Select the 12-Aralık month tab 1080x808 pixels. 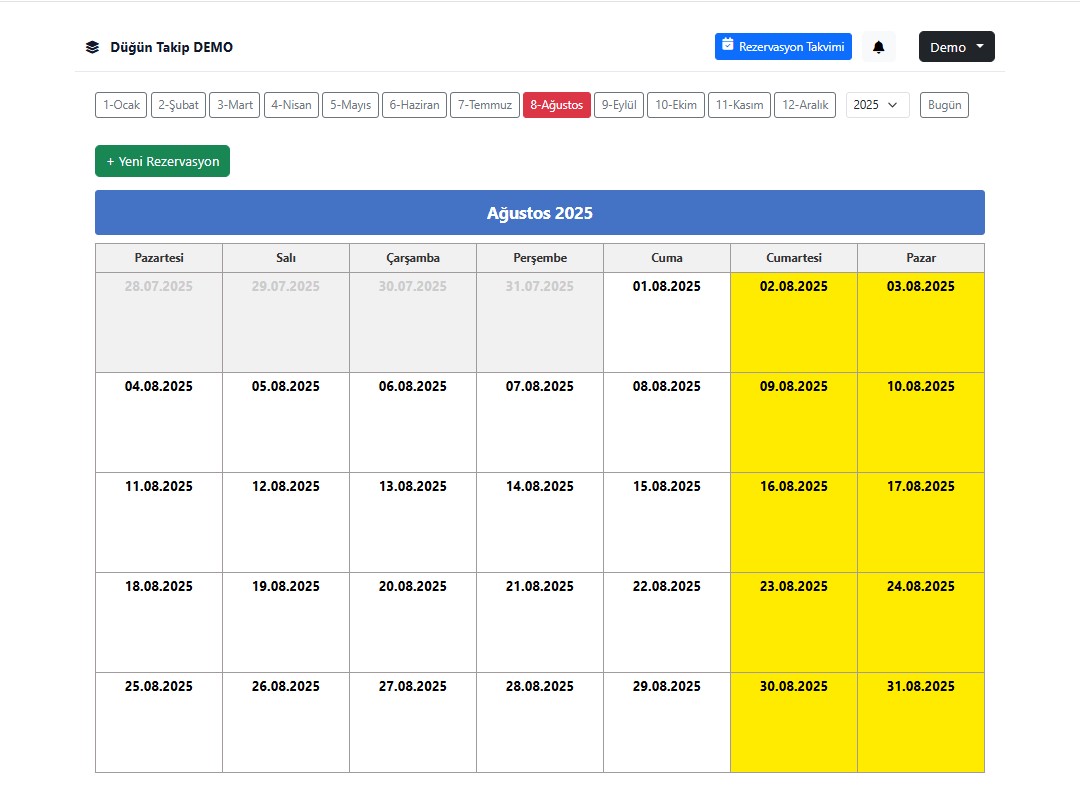click(804, 105)
